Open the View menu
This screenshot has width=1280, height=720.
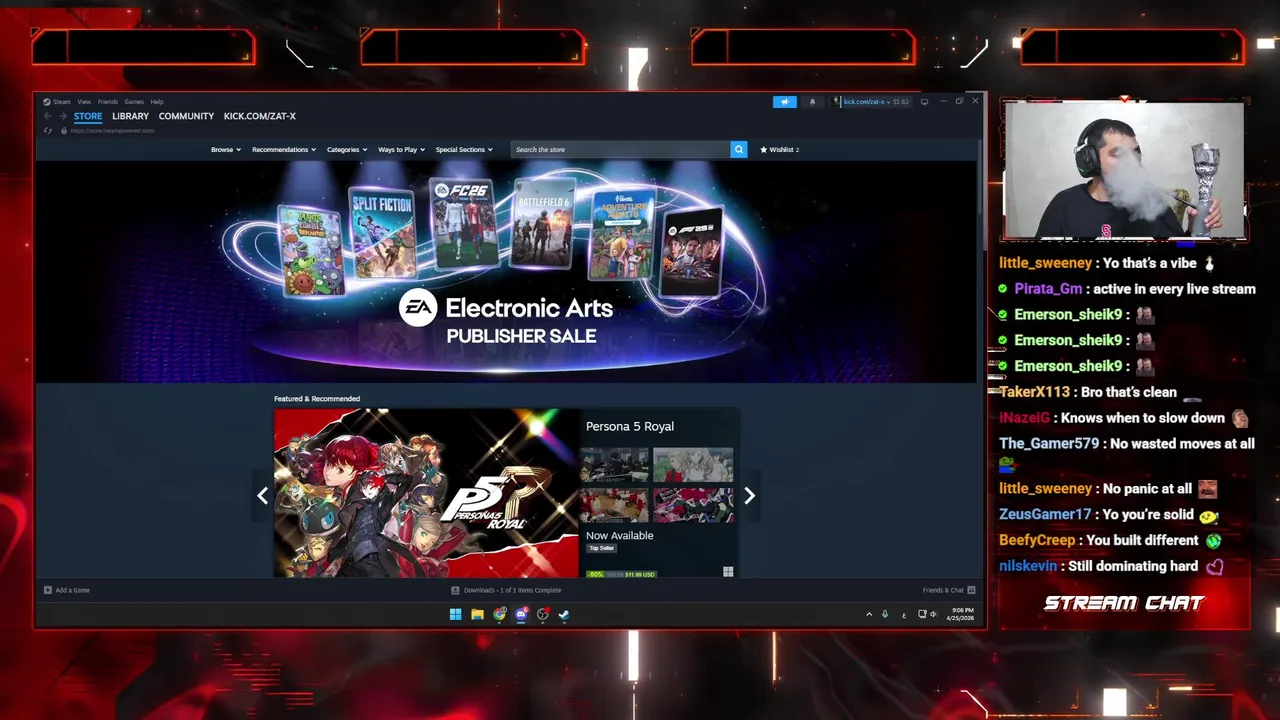pos(84,101)
